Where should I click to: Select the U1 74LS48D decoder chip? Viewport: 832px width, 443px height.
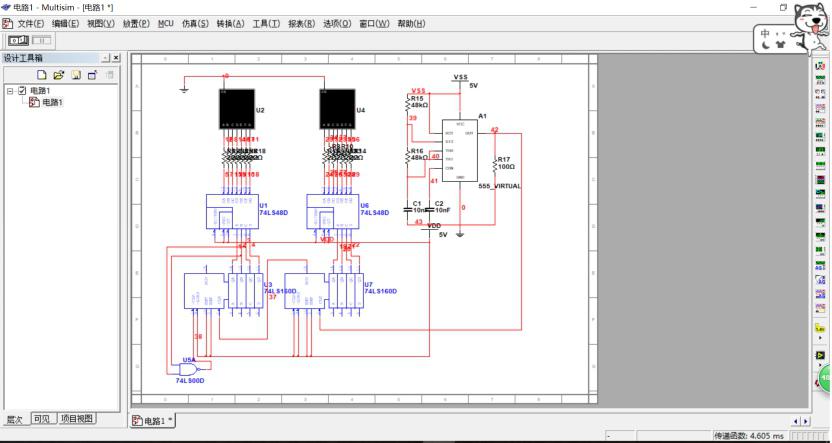[232, 211]
